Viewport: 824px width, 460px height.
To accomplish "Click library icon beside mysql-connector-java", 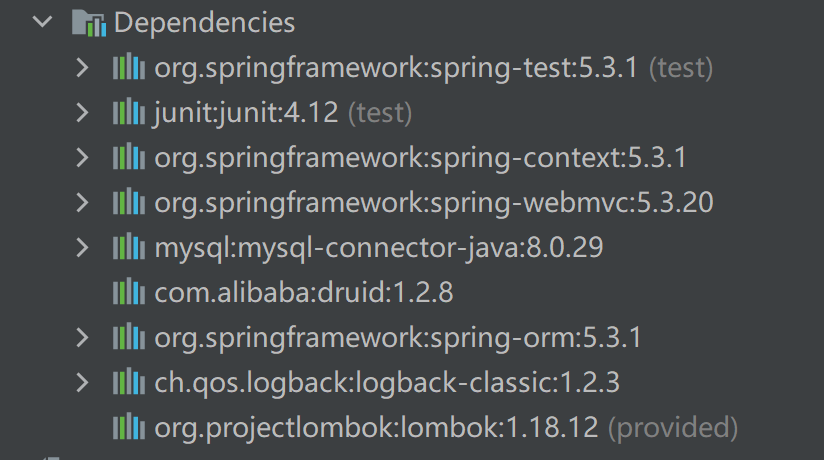I will pyautogui.click(x=129, y=247).
